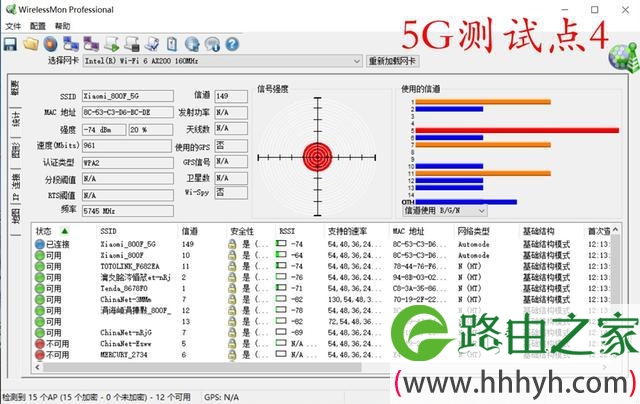Click the SSID field showing Xiaomi_800F_5G
Viewport: 640px width, 404px height.
click(128, 96)
